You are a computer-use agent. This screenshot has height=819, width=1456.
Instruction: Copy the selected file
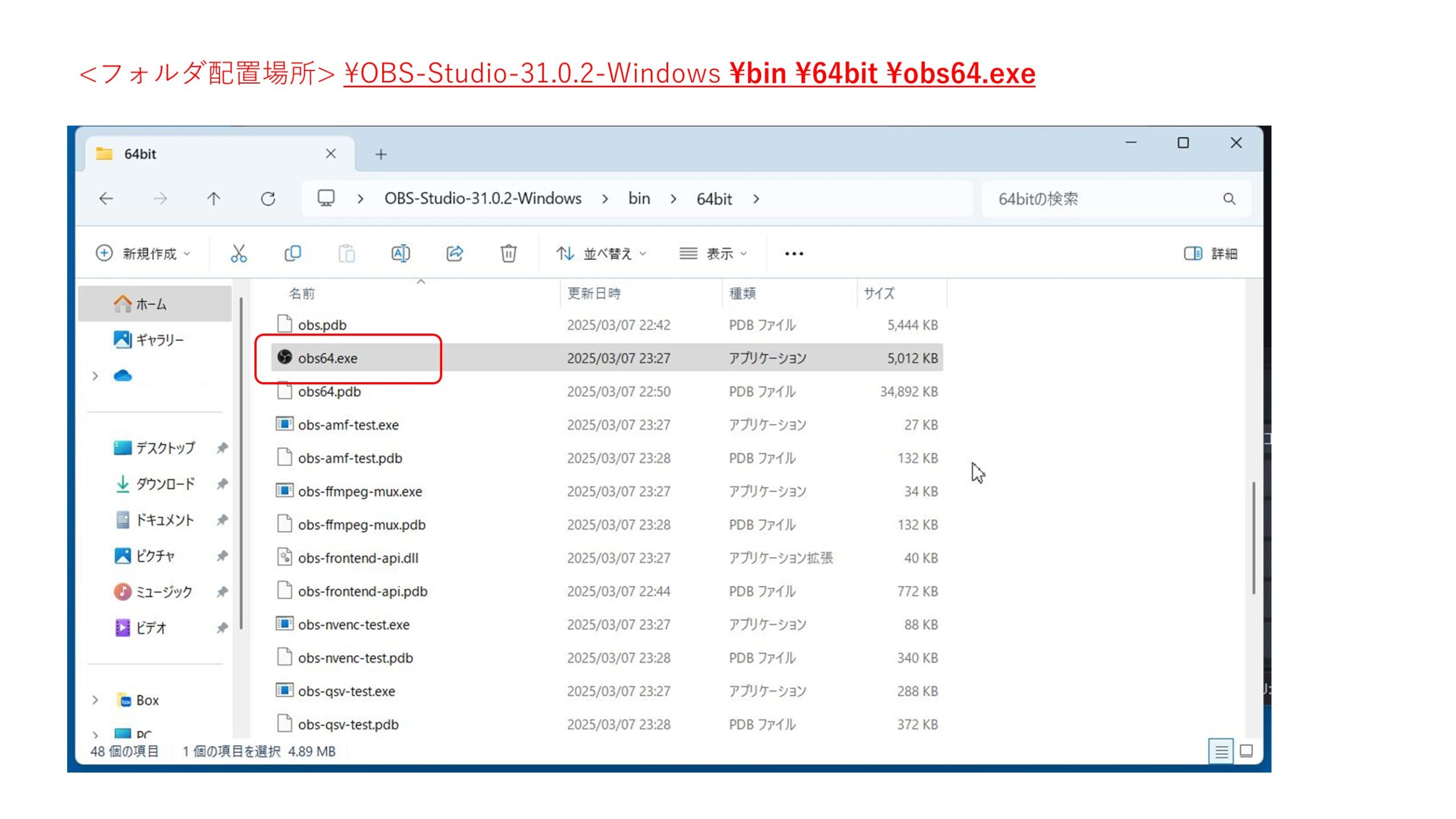coord(292,253)
